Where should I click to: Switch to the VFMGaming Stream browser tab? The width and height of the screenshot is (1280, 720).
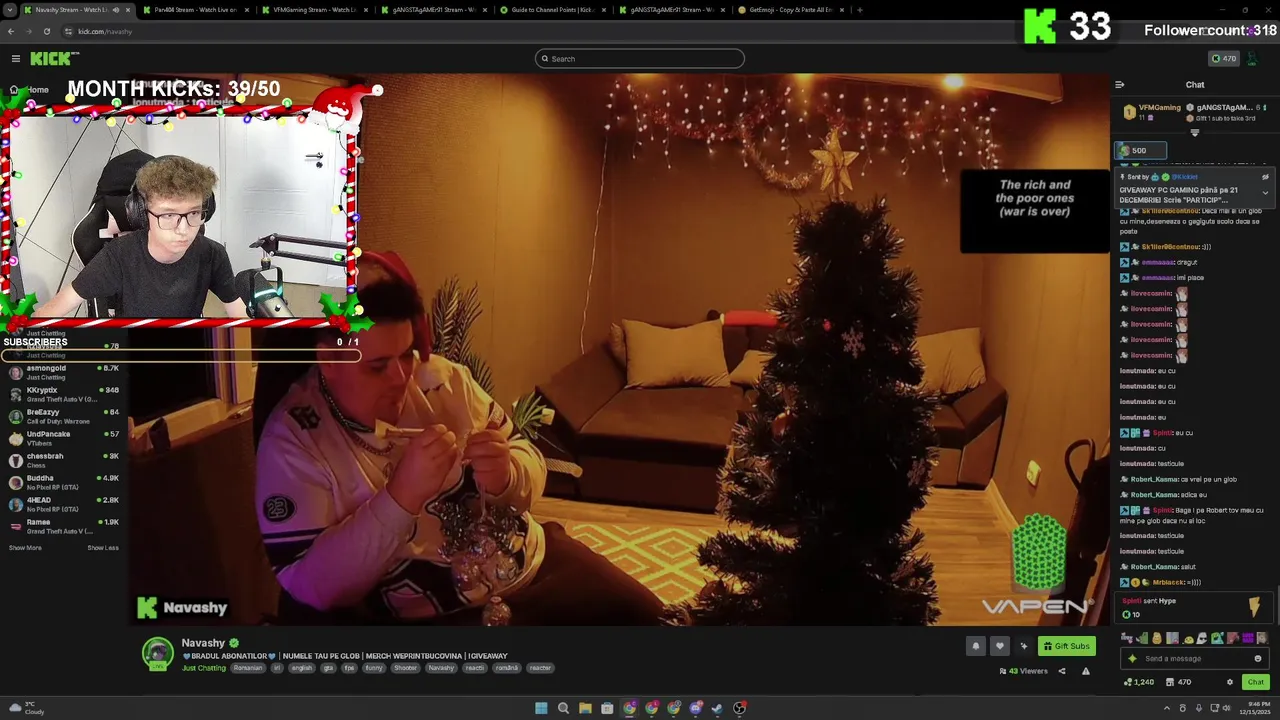[x=315, y=10]
